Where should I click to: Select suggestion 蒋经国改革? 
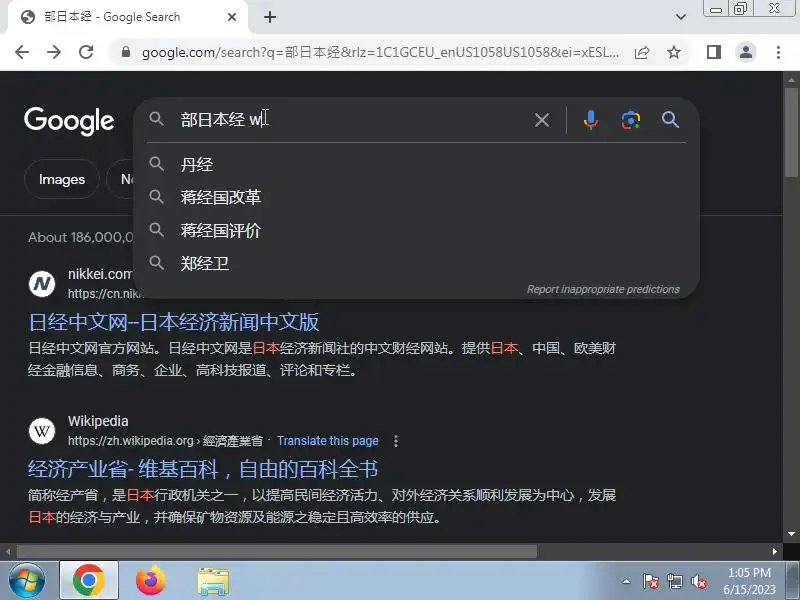[416, 197]
